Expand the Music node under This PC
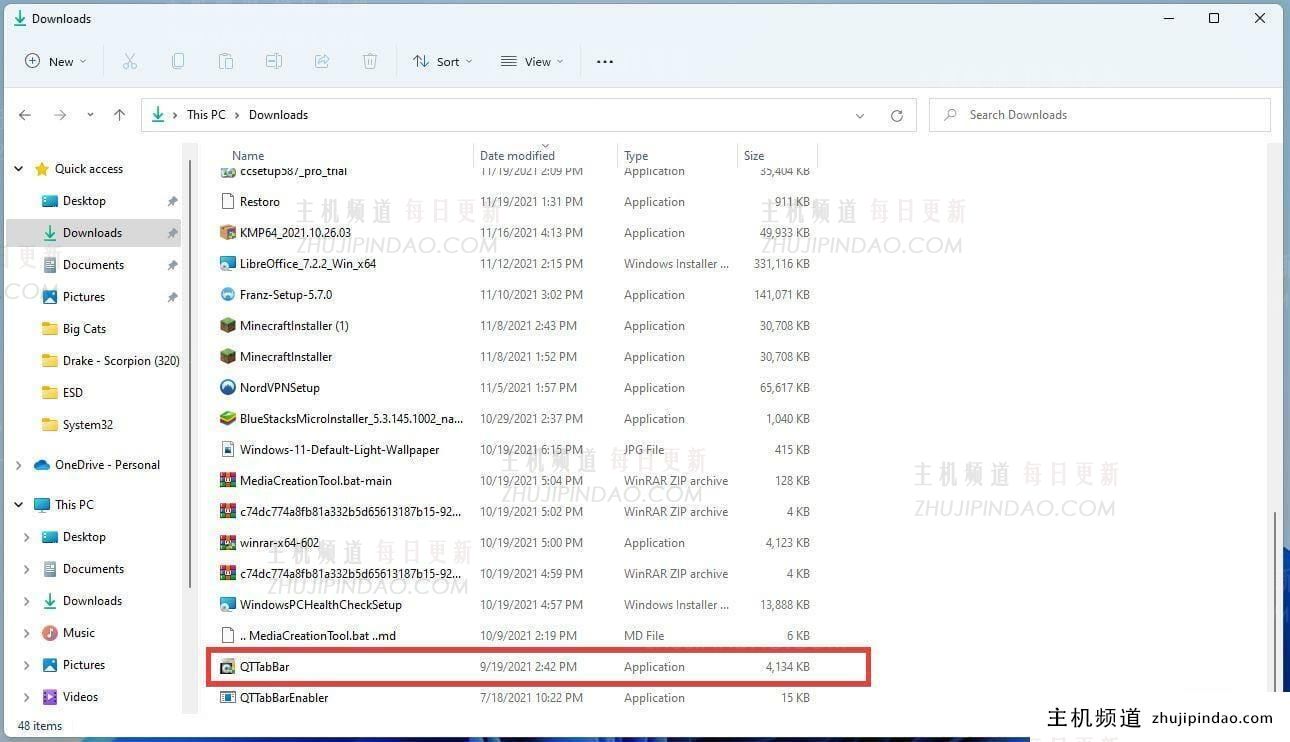Image resolution: width=1290 pixels, height=742 pixels. (26, 633)
